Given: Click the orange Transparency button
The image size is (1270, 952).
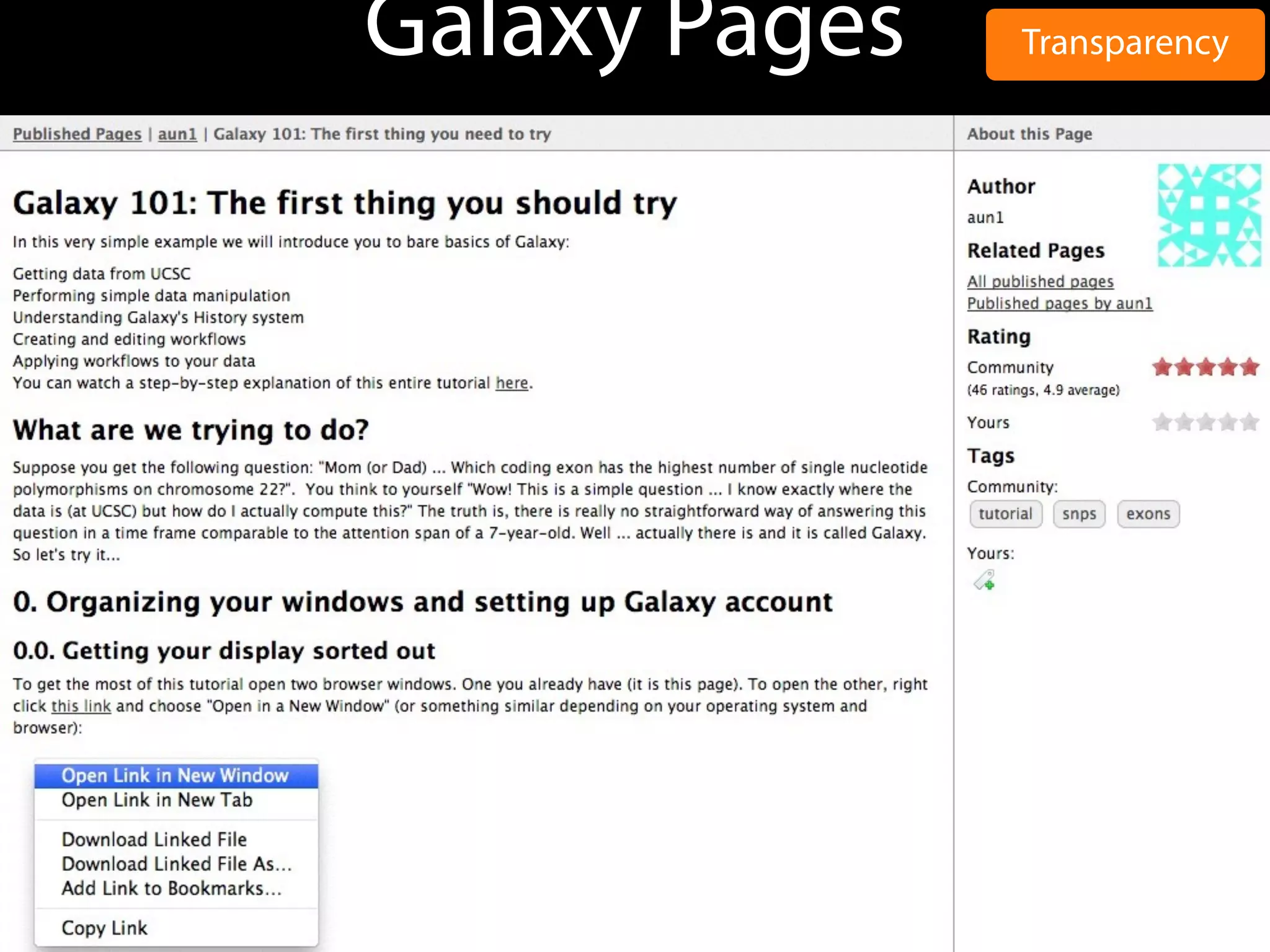Looking at the screenshot, I should pos(1125,44).
